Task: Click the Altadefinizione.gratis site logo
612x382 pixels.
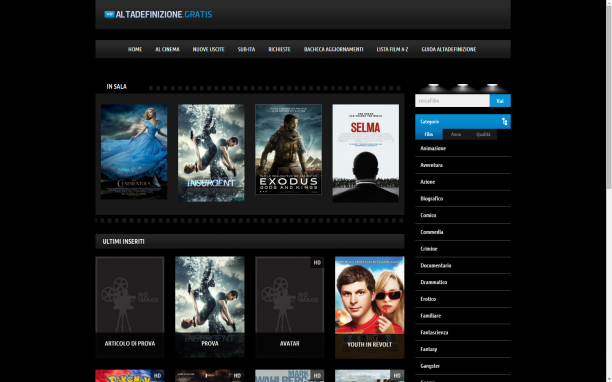Action: tap(158, 14)
